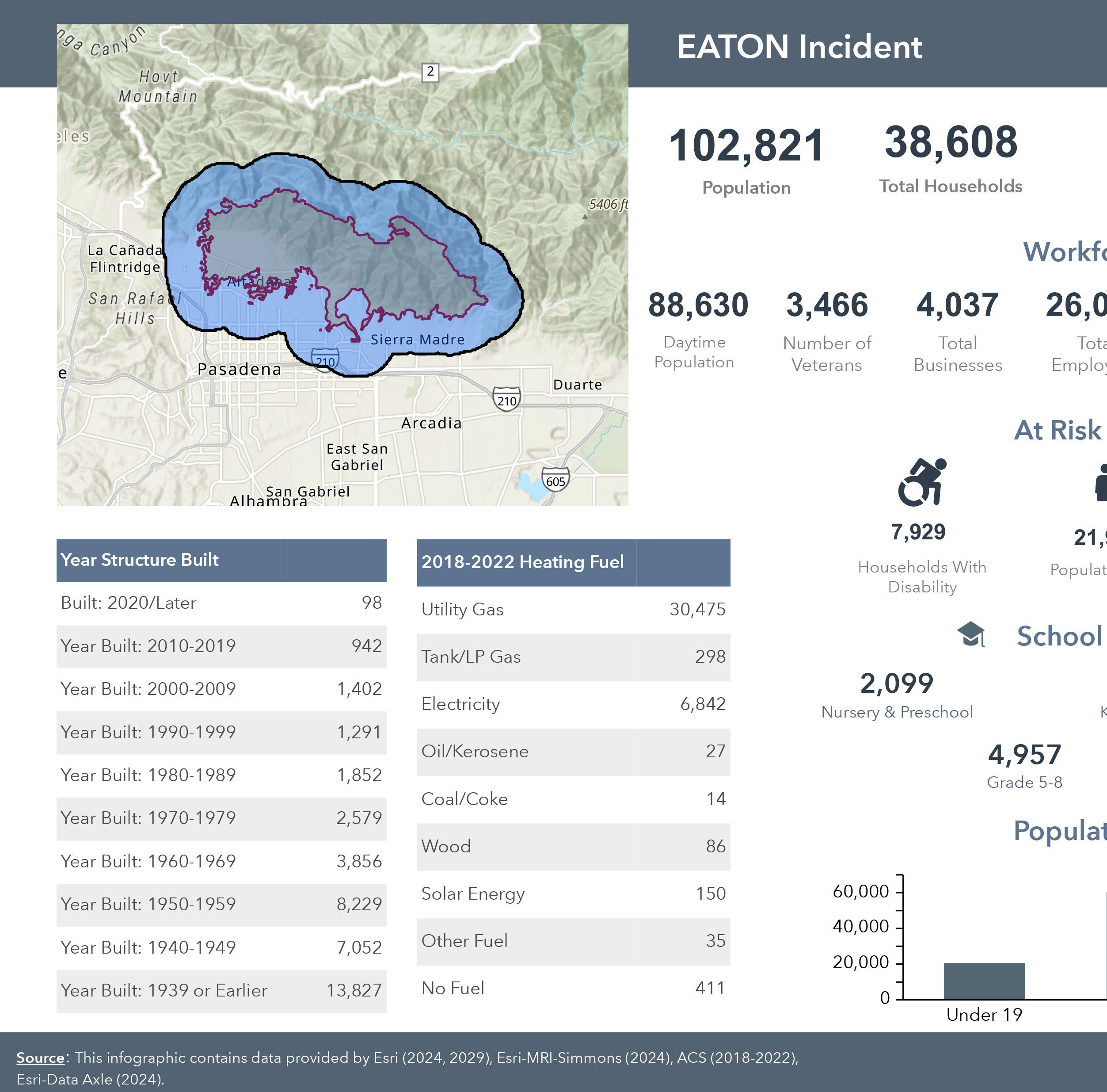Screen dimensions: 1107x1092
Task: Click the 102,821 Population figure
Action: point(746,145)
